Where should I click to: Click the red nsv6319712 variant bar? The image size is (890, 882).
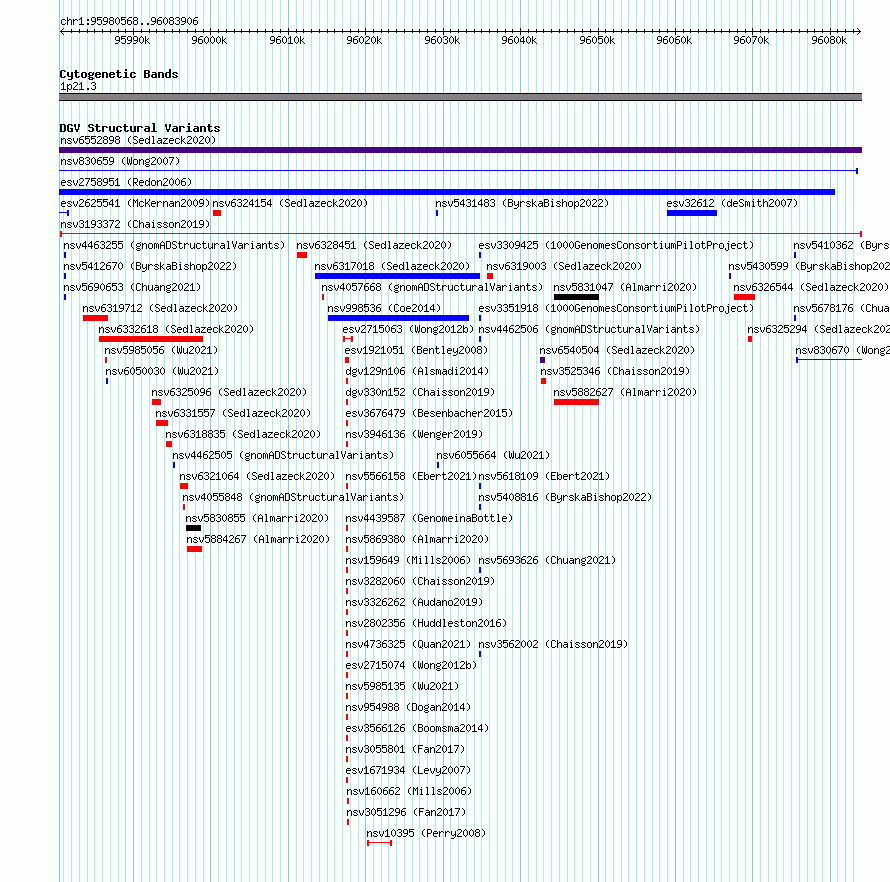coord(95,318)
